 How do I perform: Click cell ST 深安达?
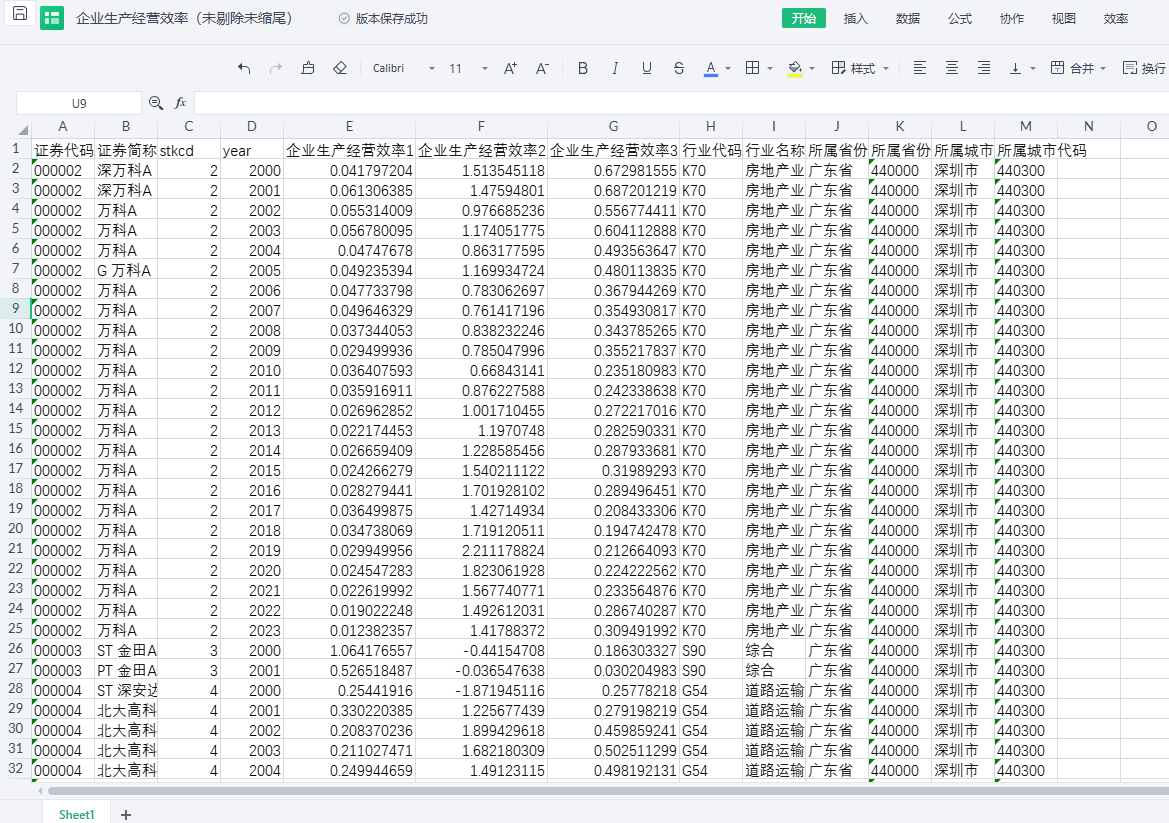pyautogui.click(x=125, y=690)
